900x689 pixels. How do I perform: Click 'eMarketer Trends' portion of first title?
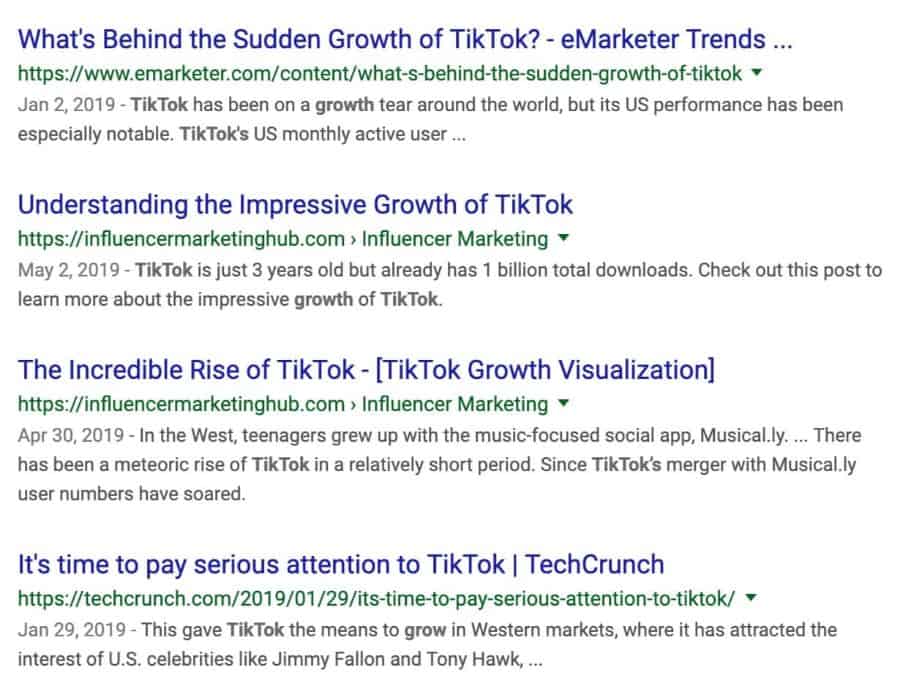pos(676,40)
